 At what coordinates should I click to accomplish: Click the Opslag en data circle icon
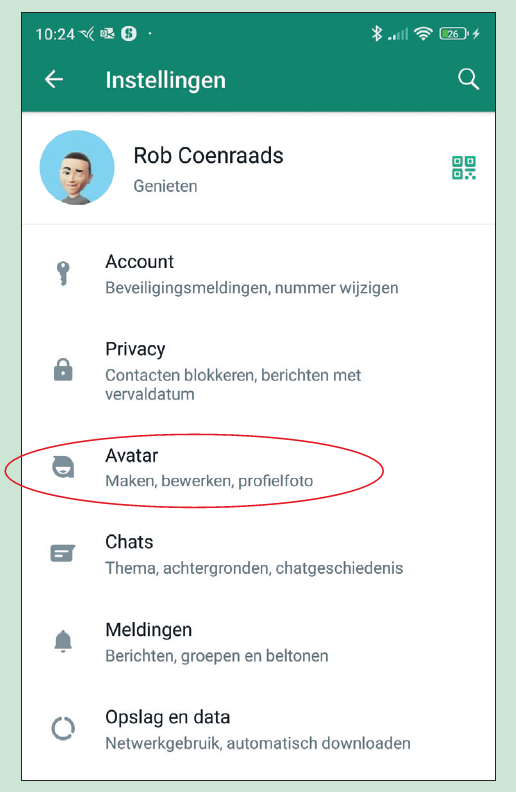tap(63, 728)
